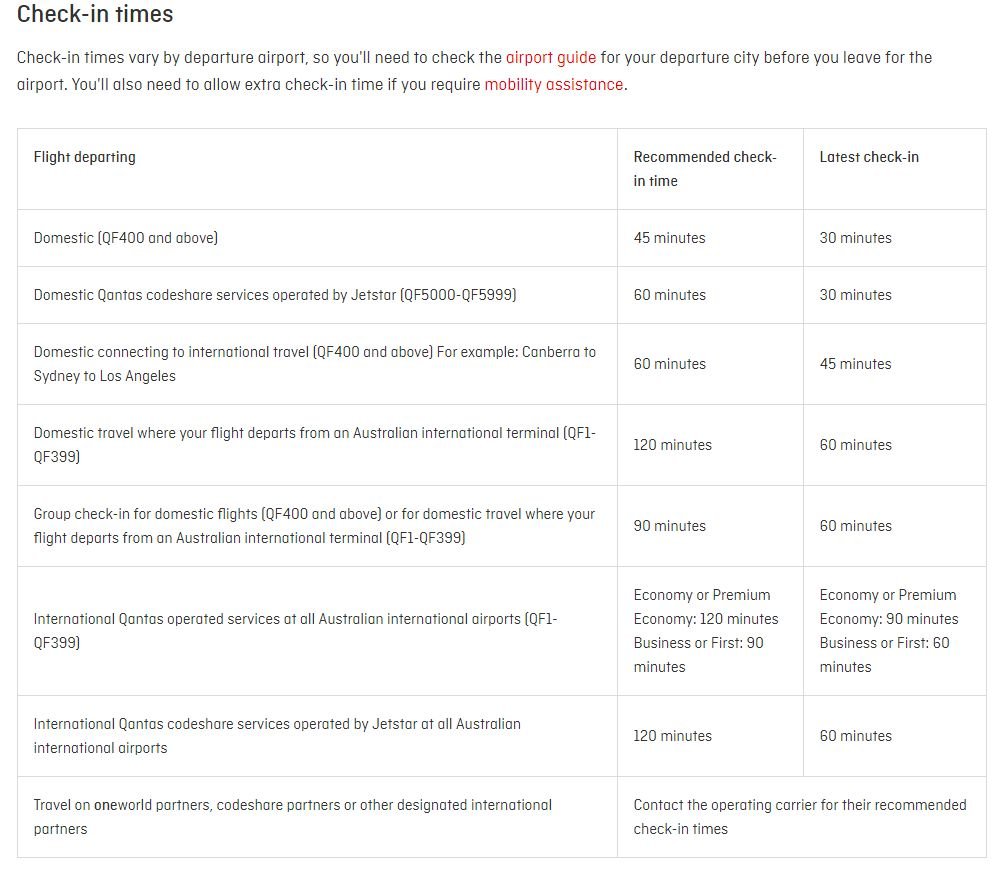Click the 45 minutes latest check-in for connecting travel
The height and width of the screenshot is (869, 1003).
pos(855,364)
